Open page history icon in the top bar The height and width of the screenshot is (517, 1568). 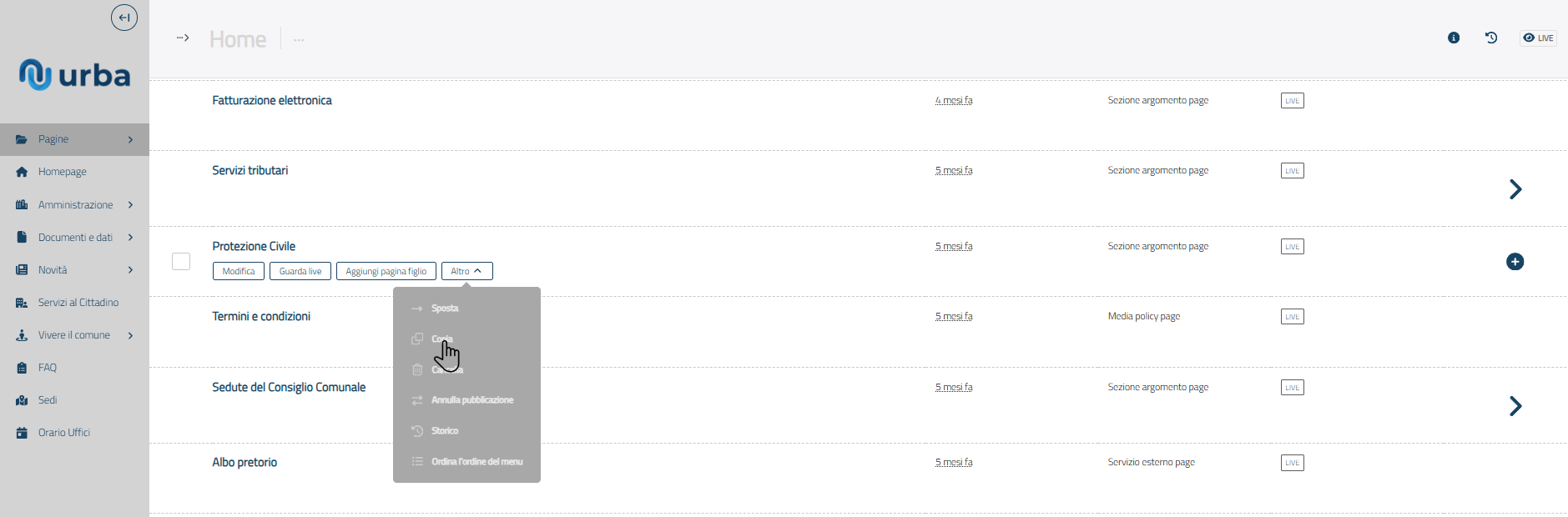[1491, 38]
